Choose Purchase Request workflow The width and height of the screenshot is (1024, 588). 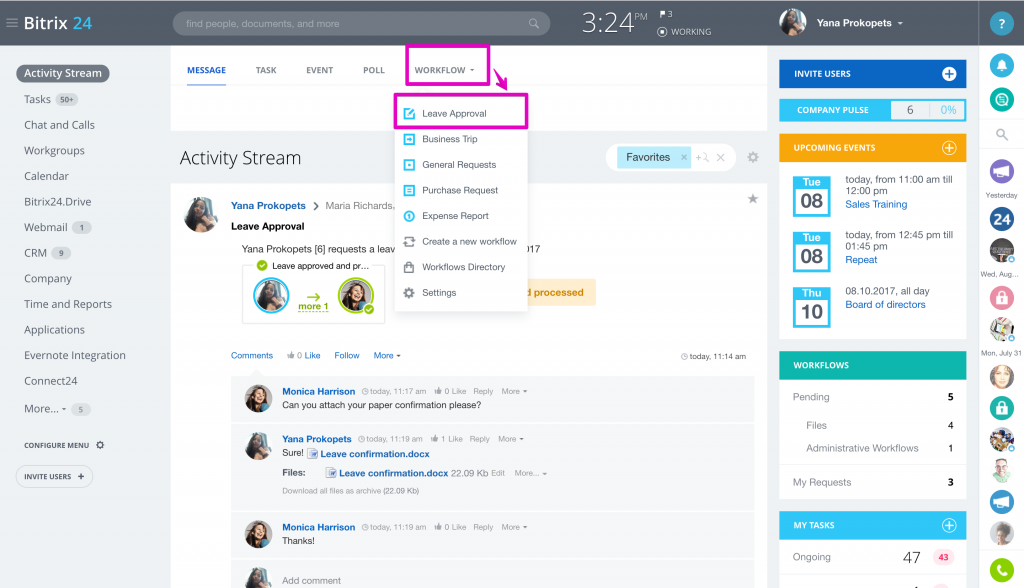click(460, 190)
